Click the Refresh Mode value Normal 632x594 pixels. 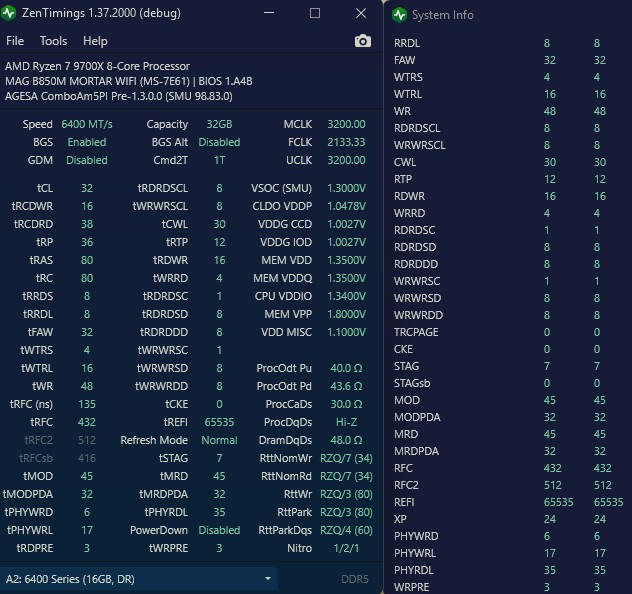[219, 440]
